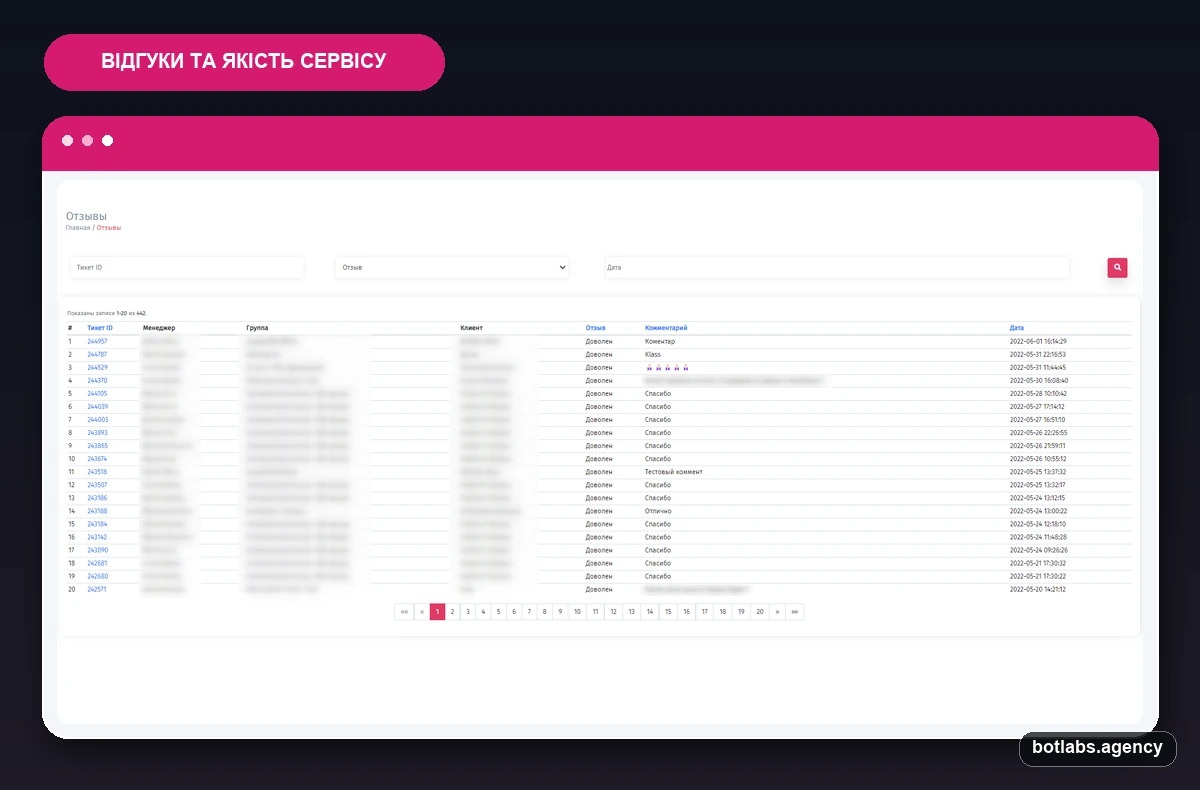Go to pagination page 5
The image size is (1200, 790).
(x=498, y=611)
